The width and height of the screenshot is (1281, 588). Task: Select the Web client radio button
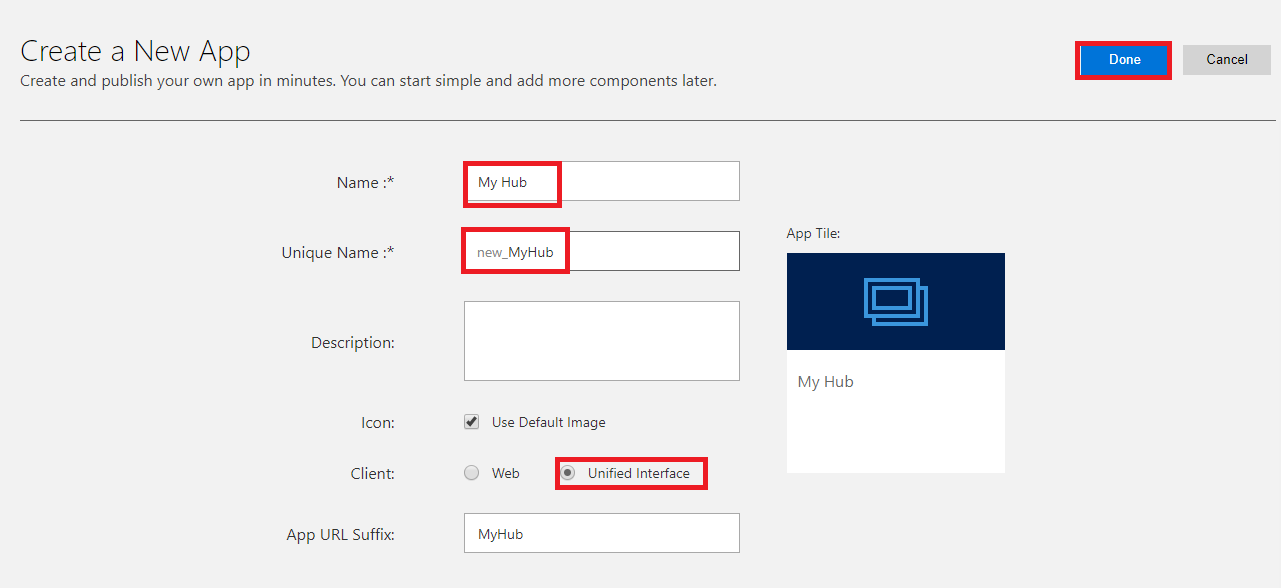click(472, 473)
